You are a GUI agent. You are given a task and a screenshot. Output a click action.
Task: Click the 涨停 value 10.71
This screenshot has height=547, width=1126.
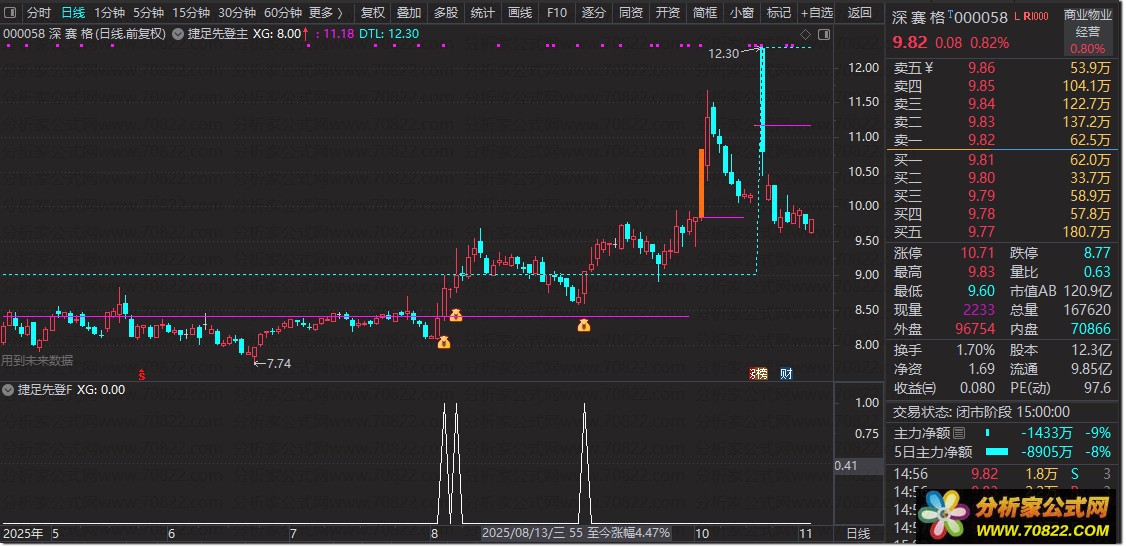coord(977,253)
